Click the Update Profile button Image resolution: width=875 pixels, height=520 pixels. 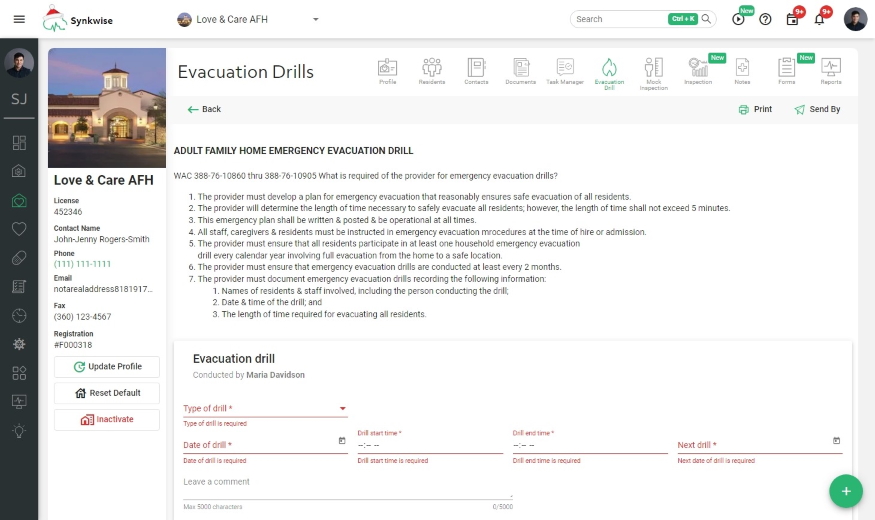click(107, 367)
